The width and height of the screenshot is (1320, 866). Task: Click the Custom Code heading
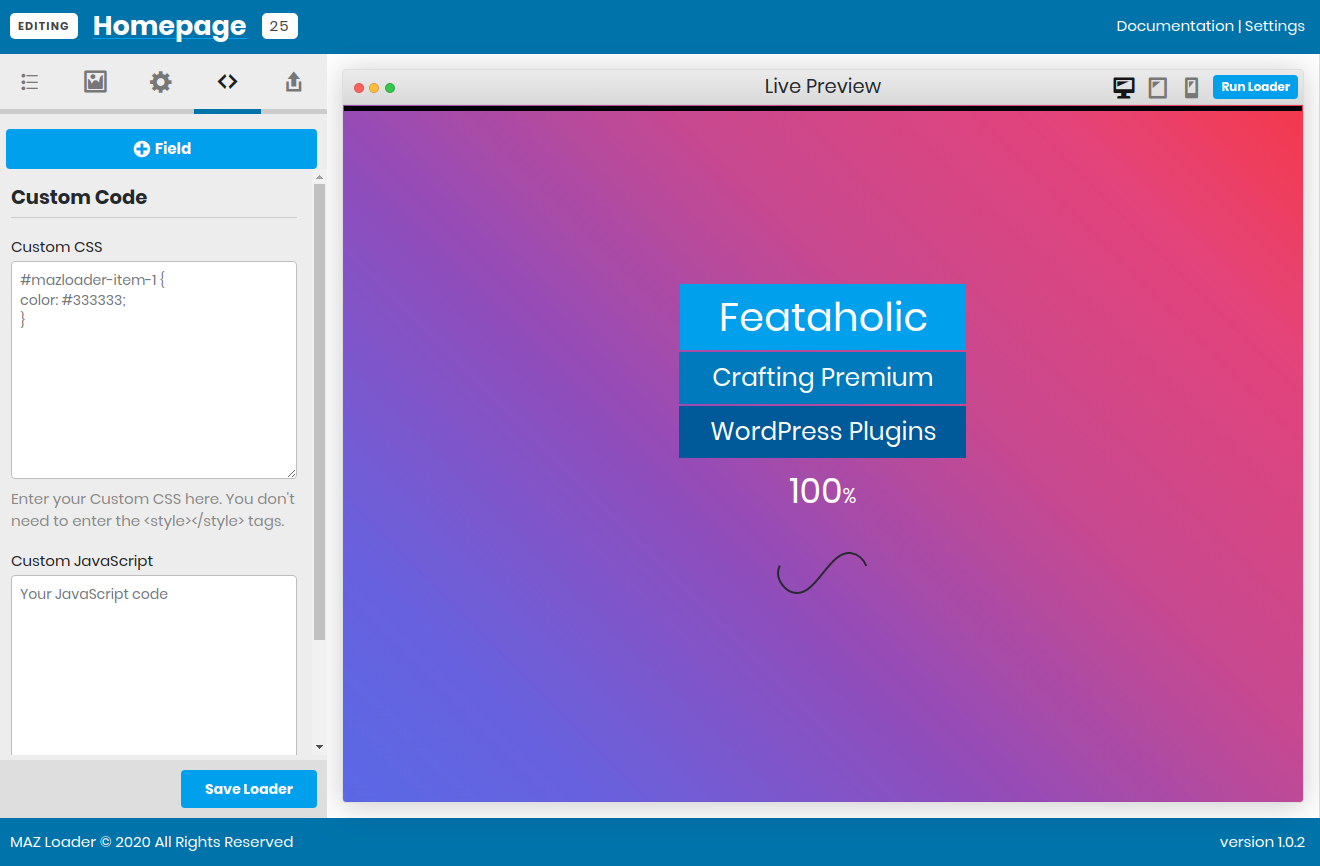[79, 197]
